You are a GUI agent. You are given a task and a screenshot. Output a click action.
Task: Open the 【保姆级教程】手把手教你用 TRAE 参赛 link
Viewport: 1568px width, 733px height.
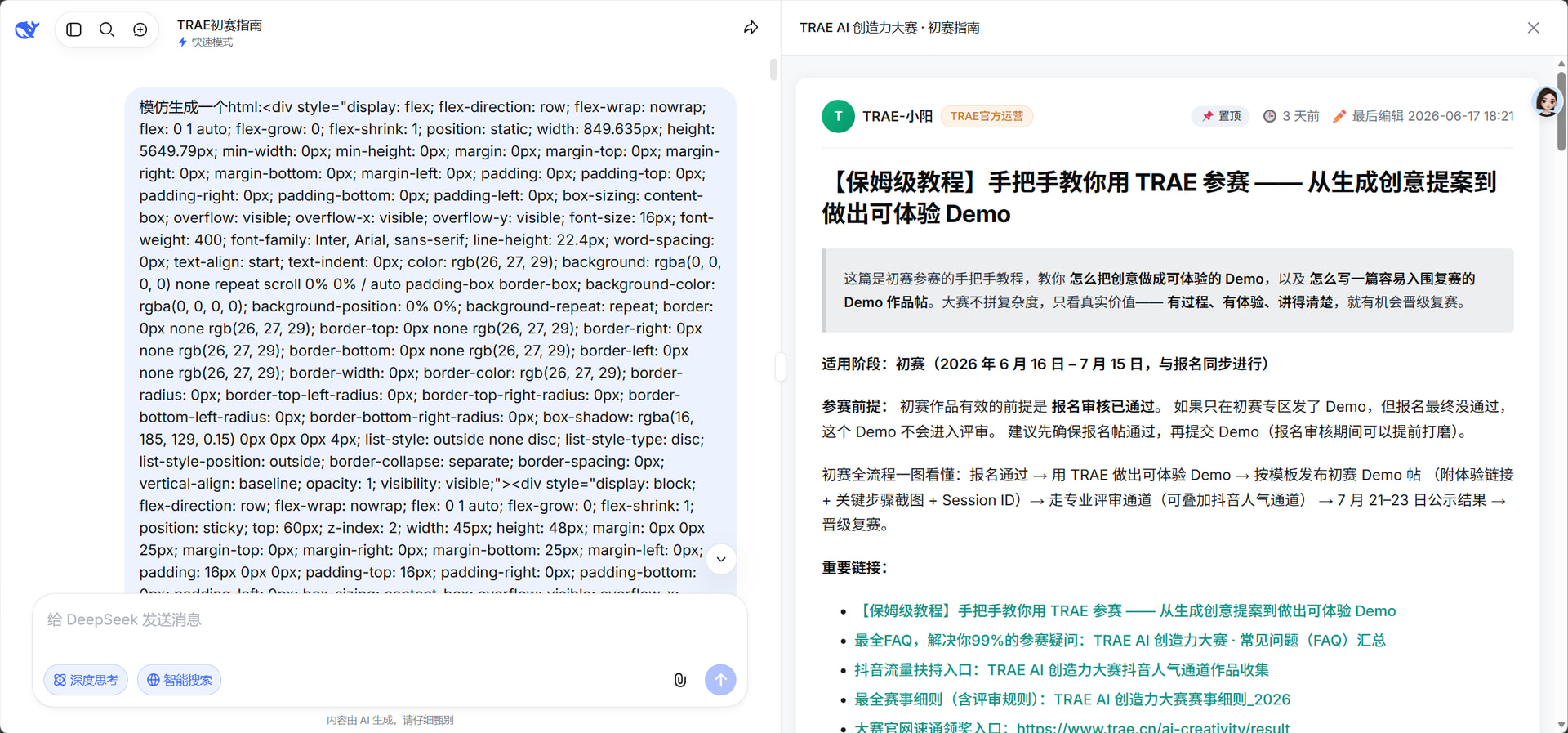coord(1125,611)
